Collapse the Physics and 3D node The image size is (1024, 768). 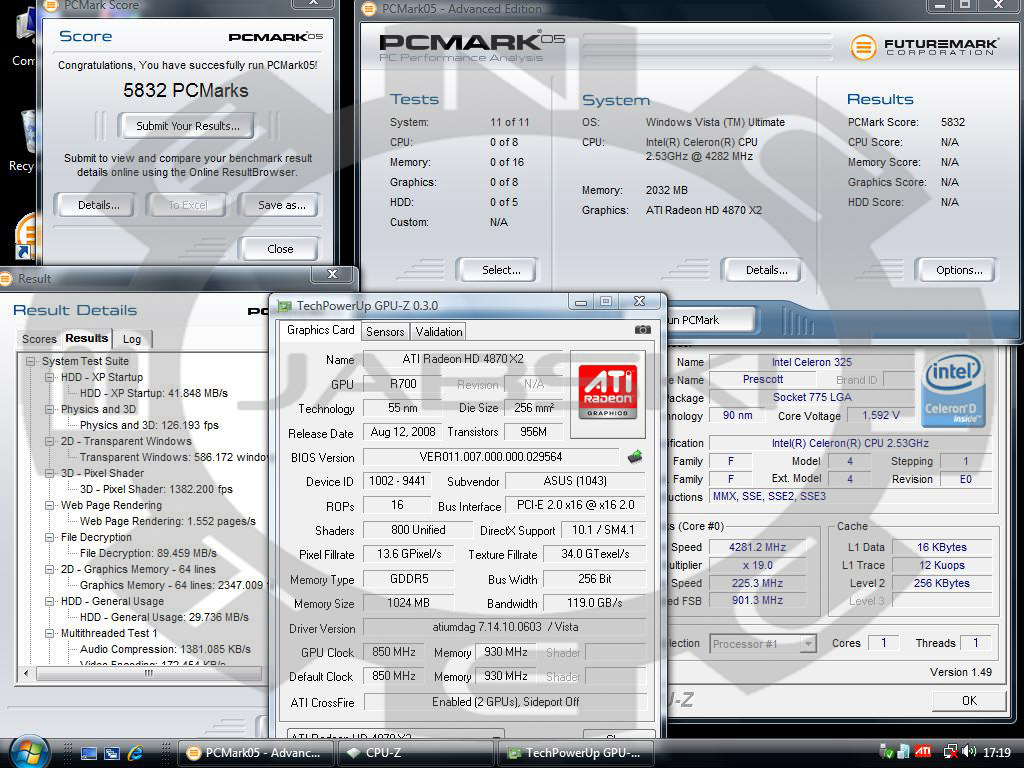coord(49,409)
